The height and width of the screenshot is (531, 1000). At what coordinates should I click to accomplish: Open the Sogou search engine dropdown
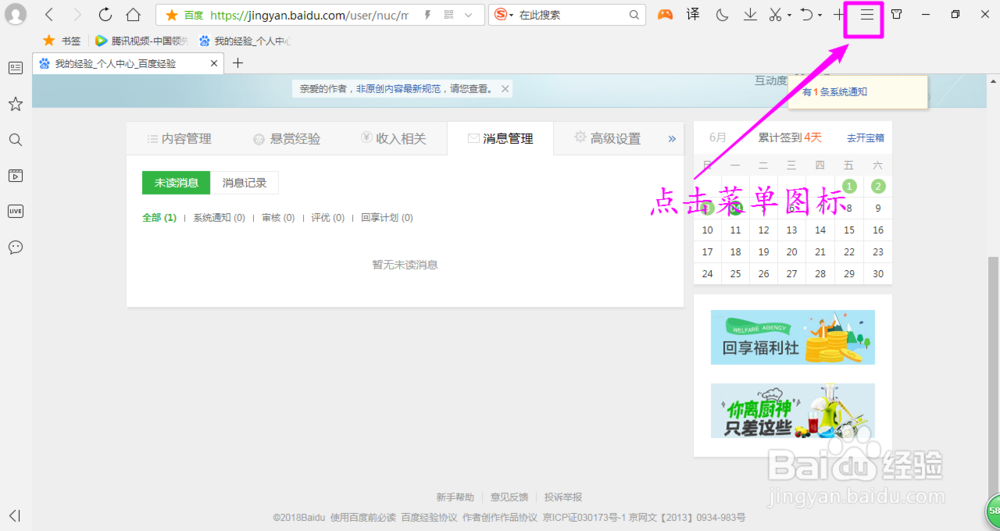click(x=504, y=15)
